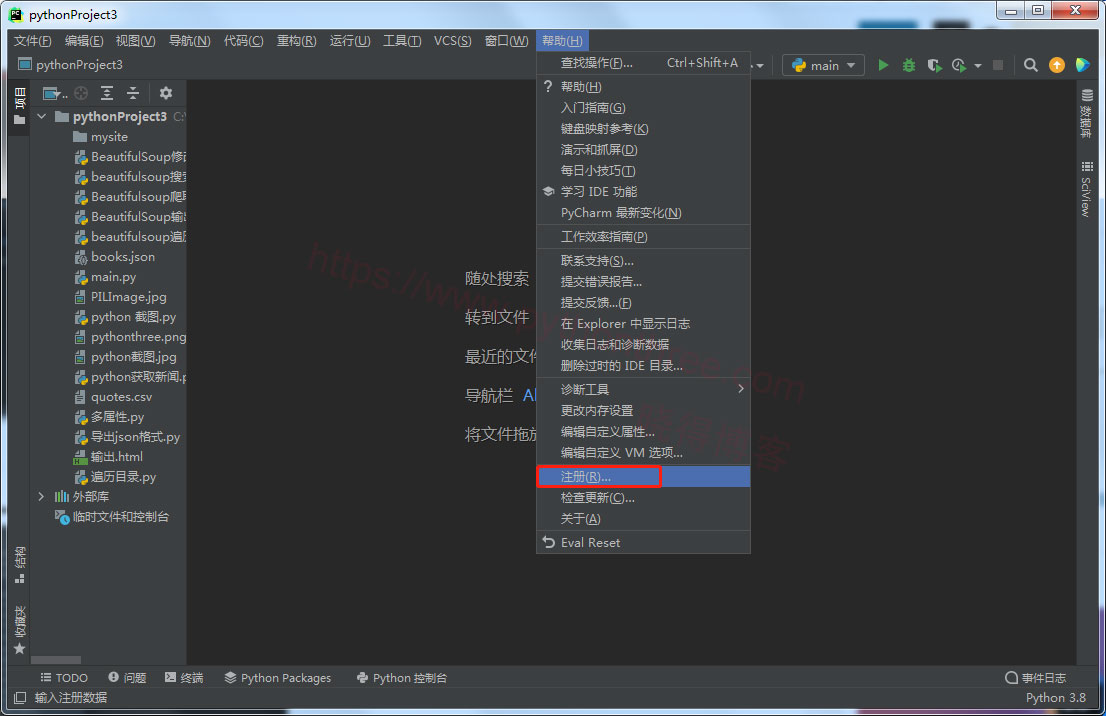Click the orange update arrow icon
Viewport: 1106px width, 716px height.
point(1057,65)
